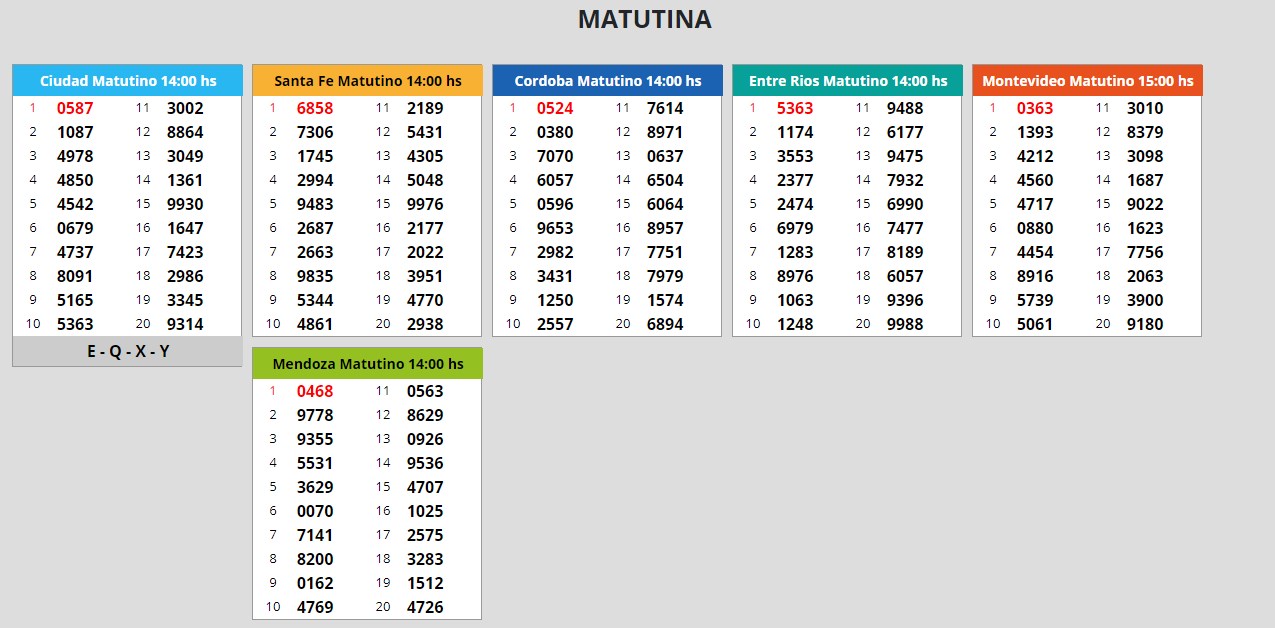Click the Ciudad Matutino 14:00 hs header
Image resolution: width=1275 pixels, height=628 pixels.
(x=127, y=81)
